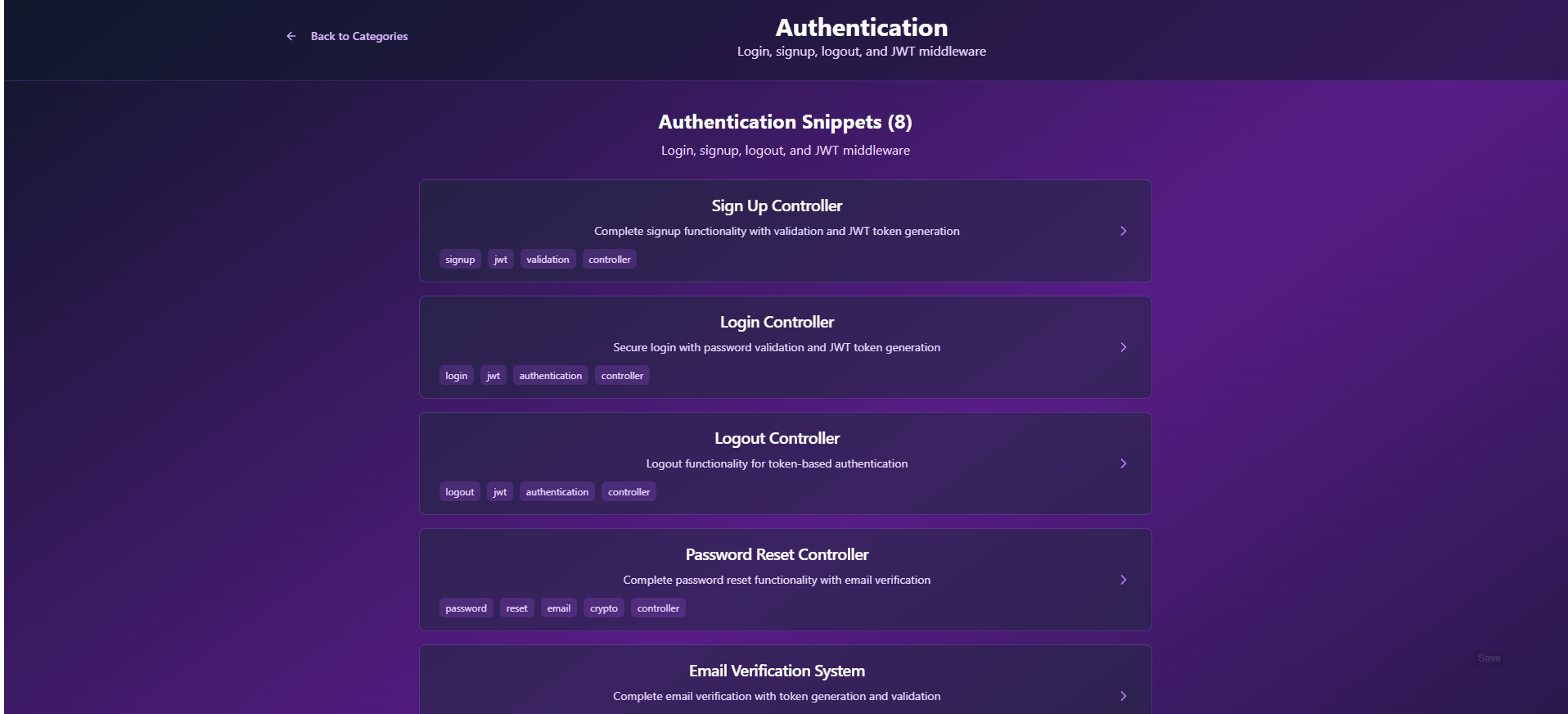Click the logout tag

(460, 492)
